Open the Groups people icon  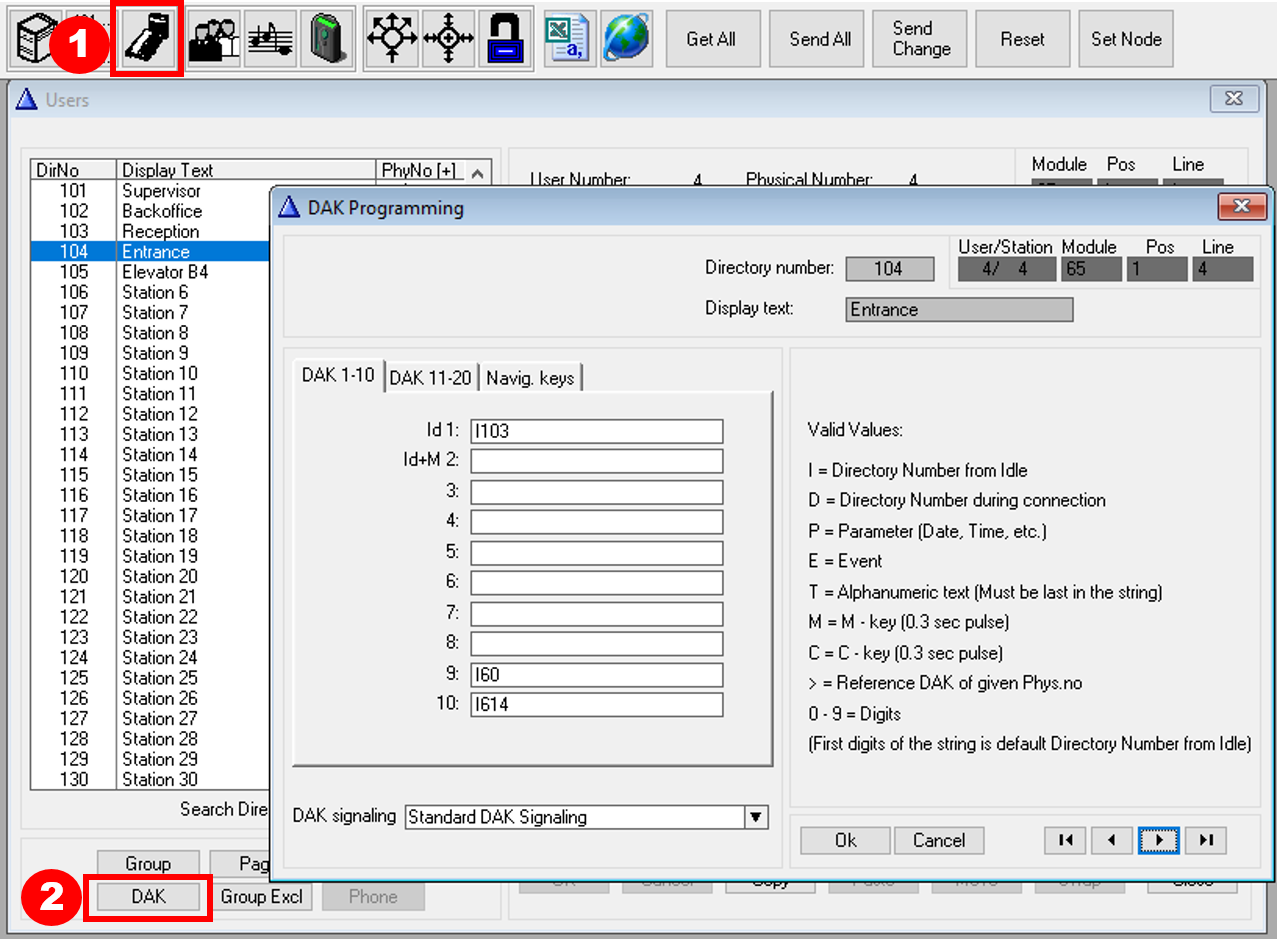click(x=213, y=39)
